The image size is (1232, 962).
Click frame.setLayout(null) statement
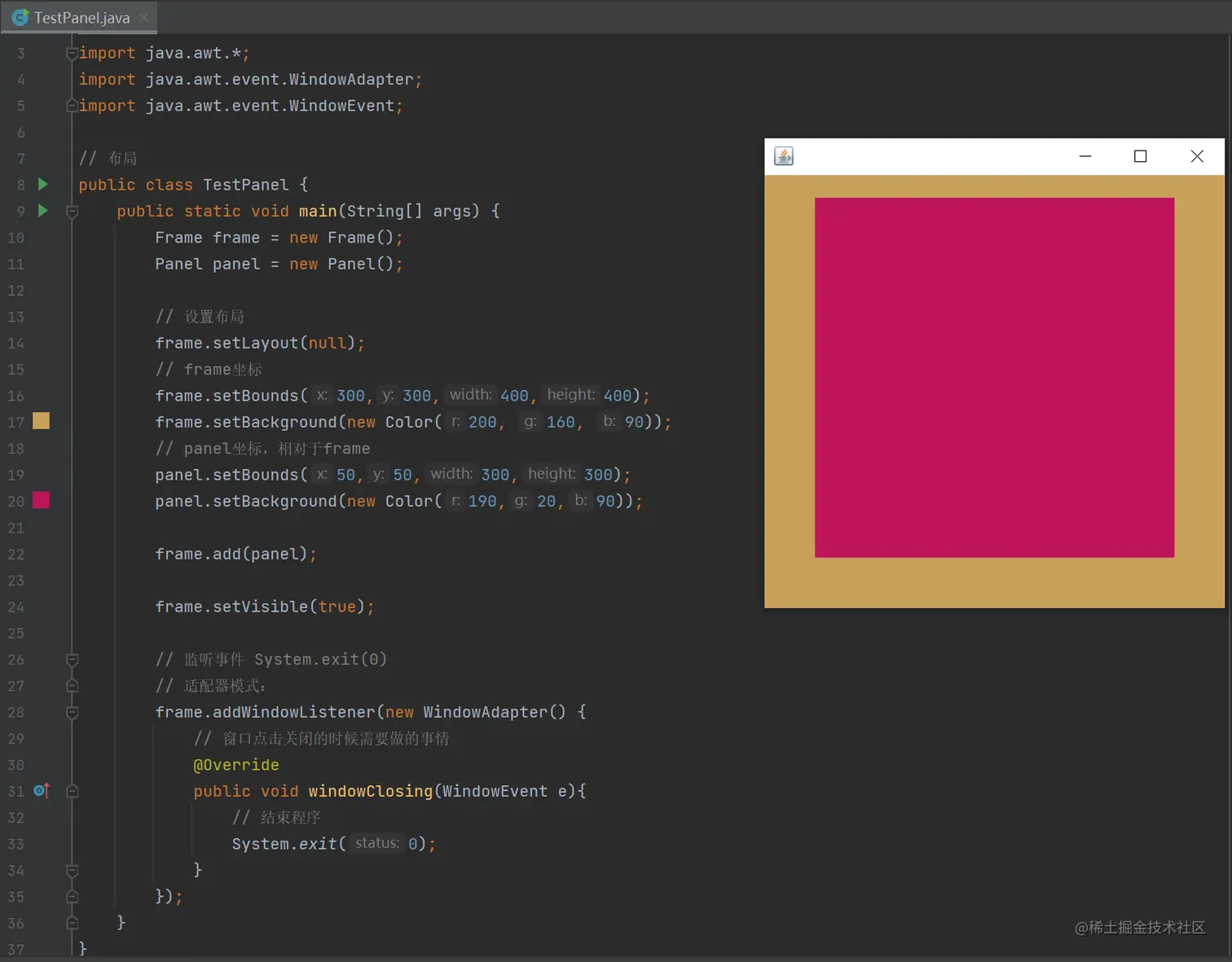click(260, 343)
